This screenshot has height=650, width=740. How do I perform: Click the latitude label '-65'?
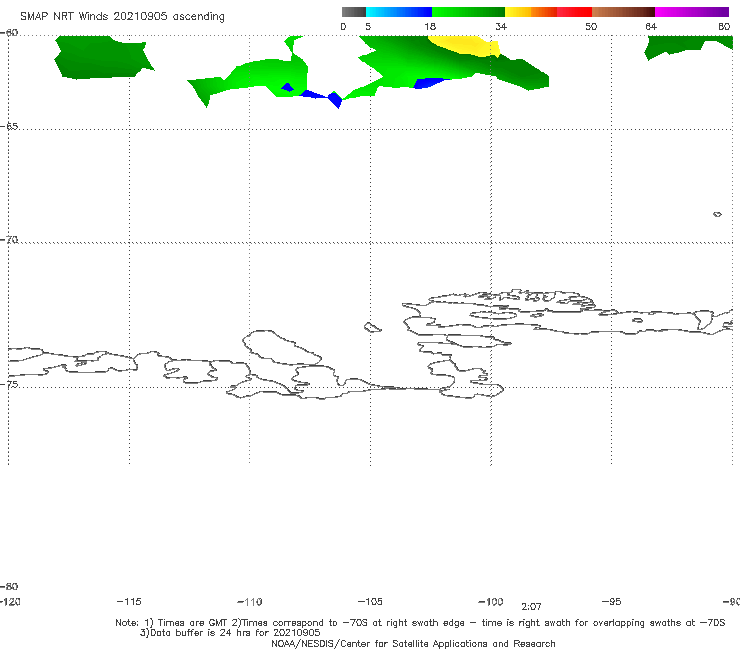click(x=9, y=127)
